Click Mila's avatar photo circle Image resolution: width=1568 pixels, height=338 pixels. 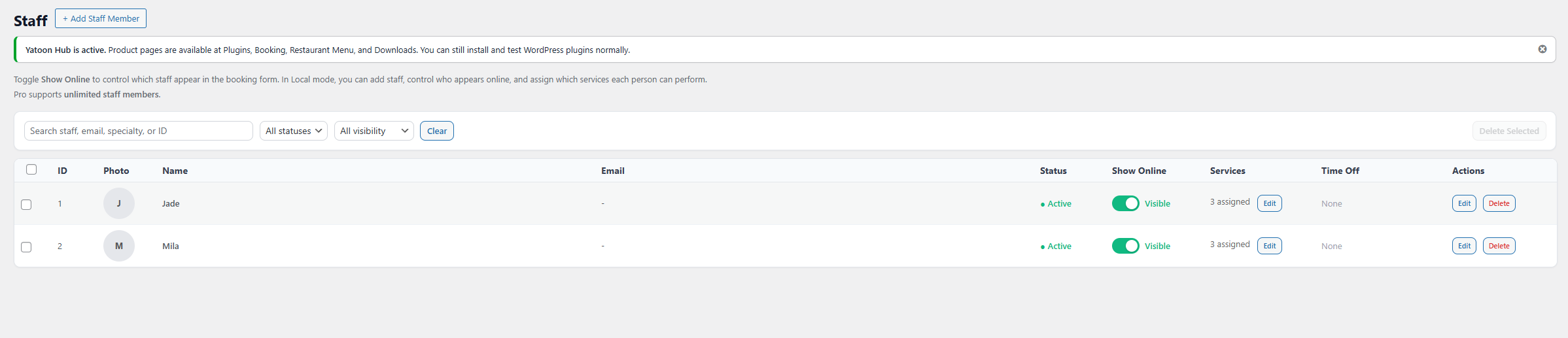(x=119, y=246)
